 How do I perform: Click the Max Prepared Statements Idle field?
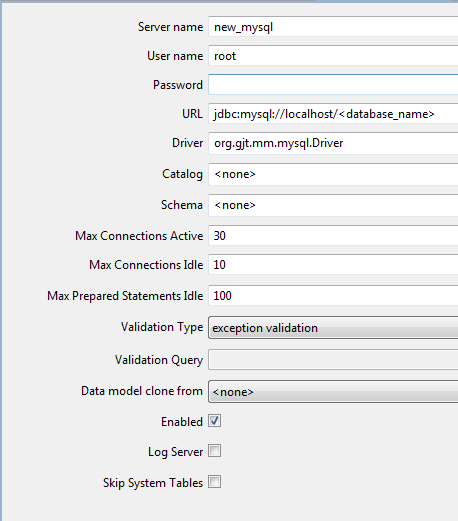[333, 296]
